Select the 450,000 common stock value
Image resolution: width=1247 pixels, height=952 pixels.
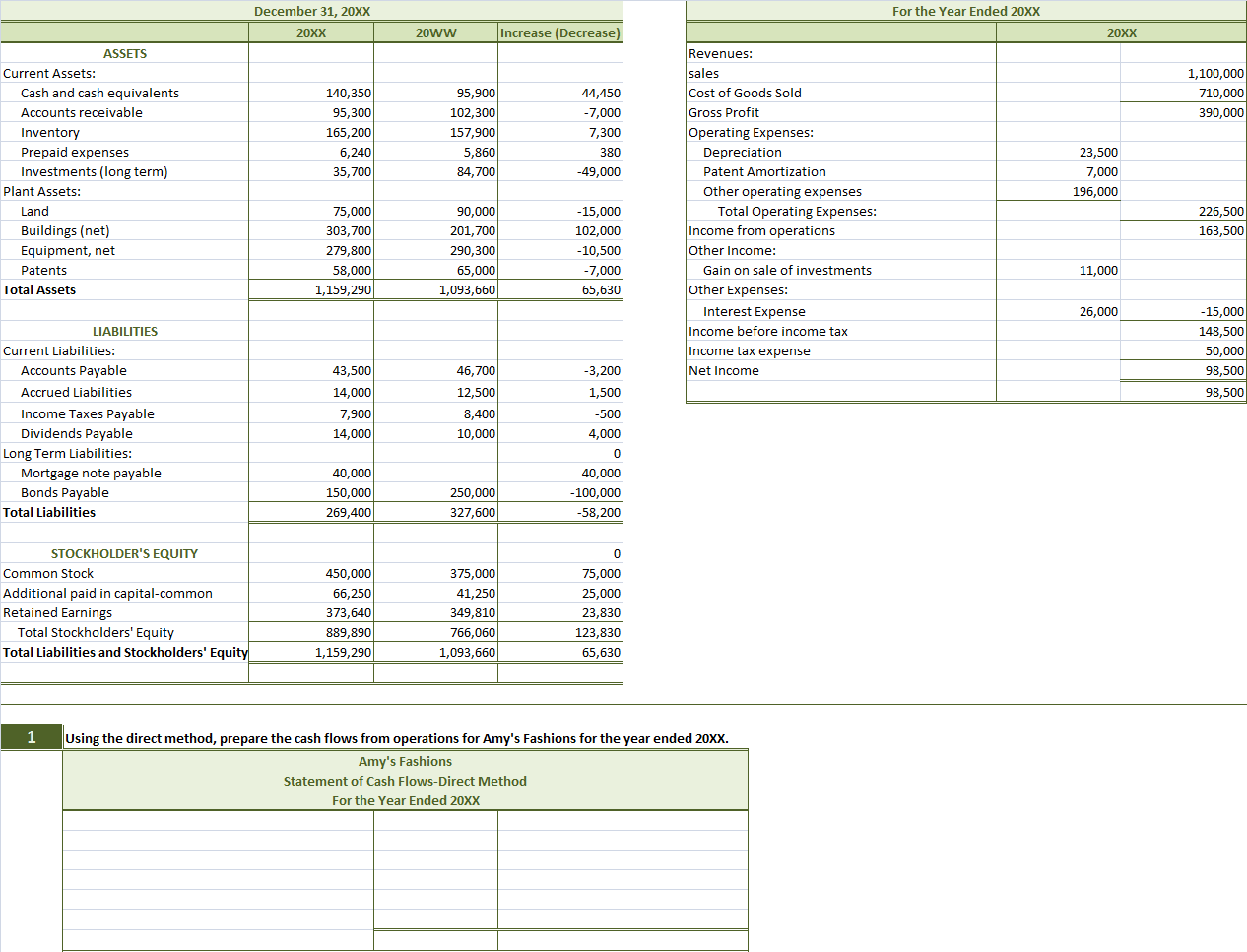[349, 573]
